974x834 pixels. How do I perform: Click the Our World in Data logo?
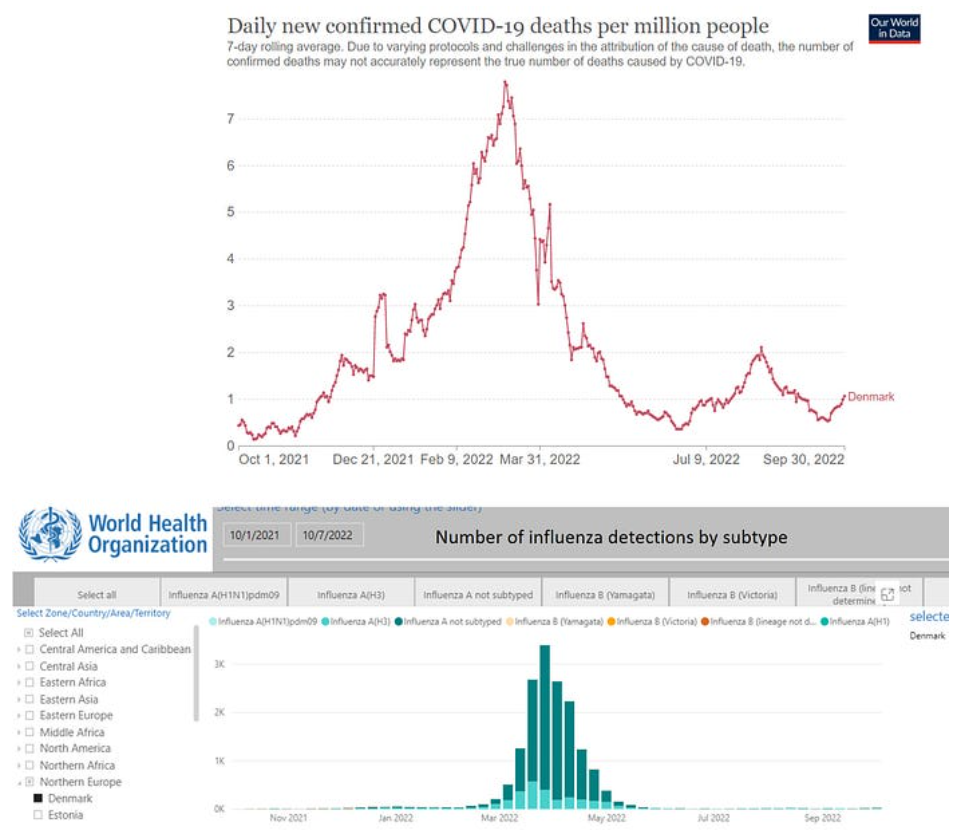(894, 29)
